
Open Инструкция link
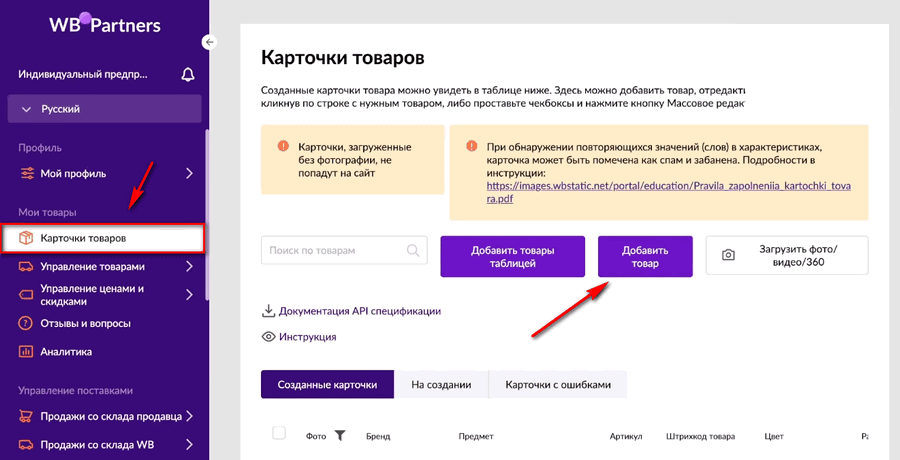click(x=308, y=337)
